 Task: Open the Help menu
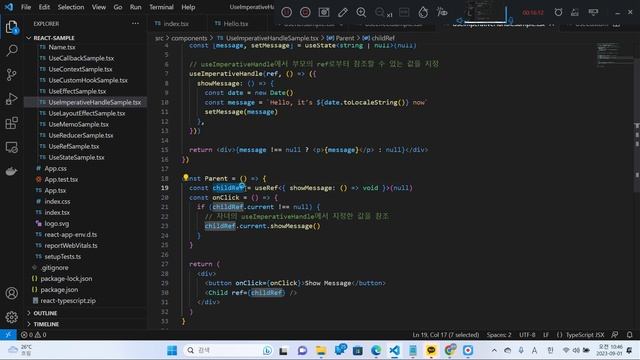tap(188, 7)
